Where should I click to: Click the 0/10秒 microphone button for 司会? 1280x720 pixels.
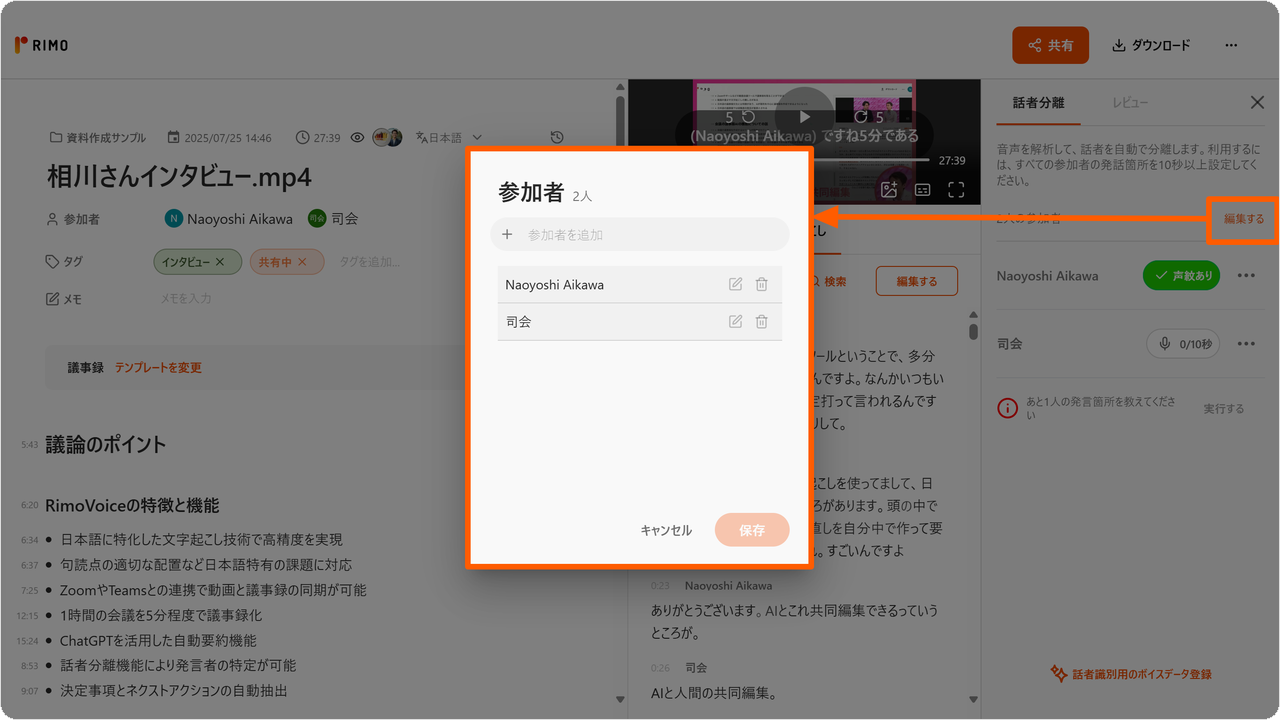(x=1184, y=343)
